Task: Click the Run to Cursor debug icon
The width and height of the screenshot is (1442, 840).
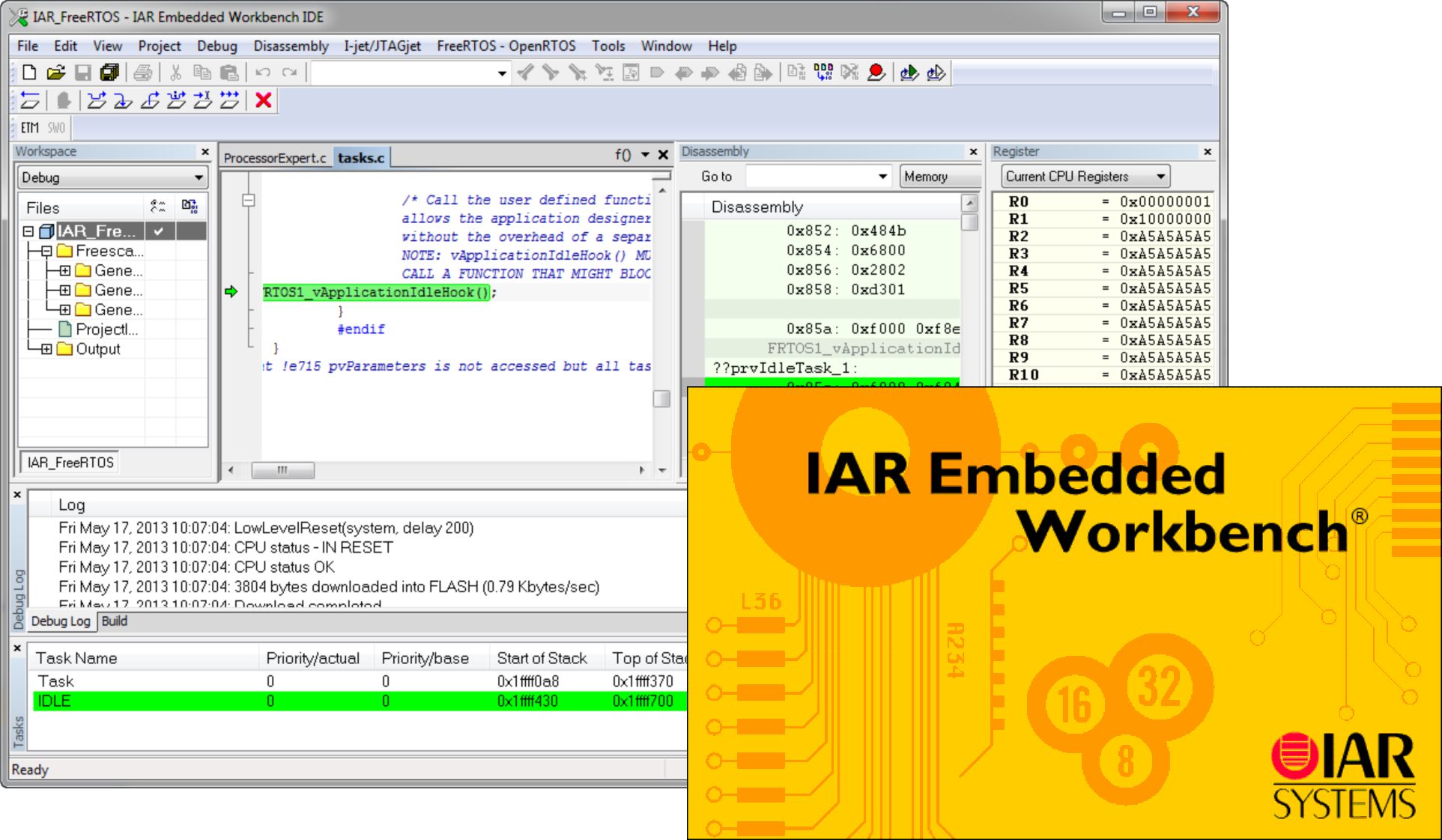Action: coord(203,100)
